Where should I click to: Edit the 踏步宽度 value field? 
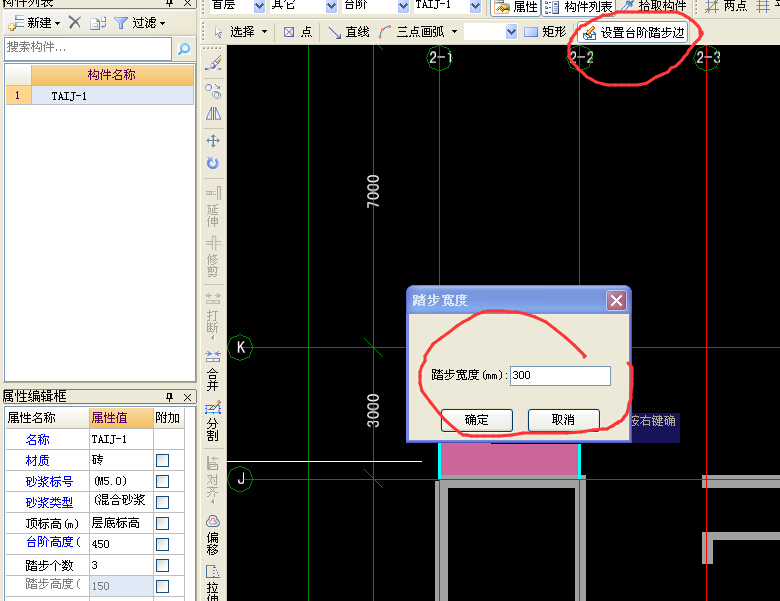coord(560,376)
